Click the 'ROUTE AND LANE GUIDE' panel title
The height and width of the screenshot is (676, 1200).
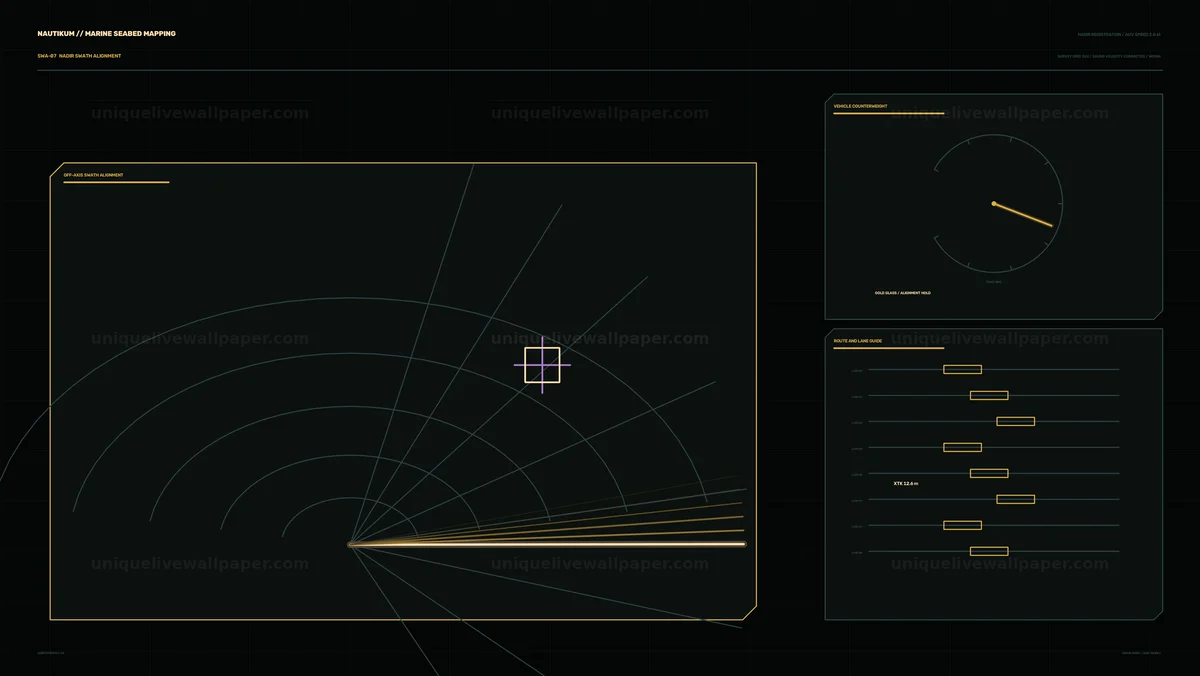pyautogui.click(x=858, y=341)
